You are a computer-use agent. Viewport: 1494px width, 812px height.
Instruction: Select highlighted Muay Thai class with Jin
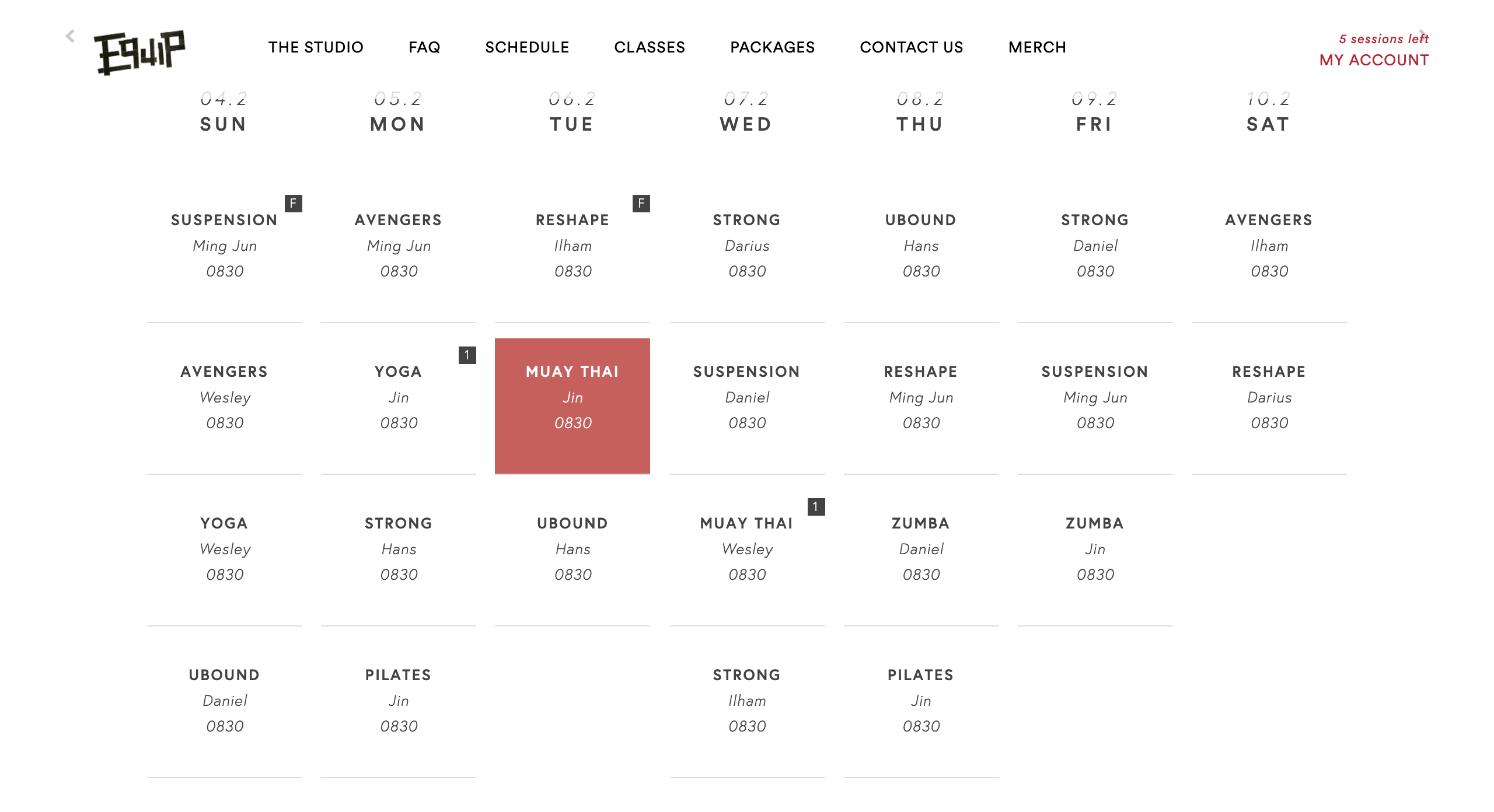pyautogui.click(x=573, y=406)
